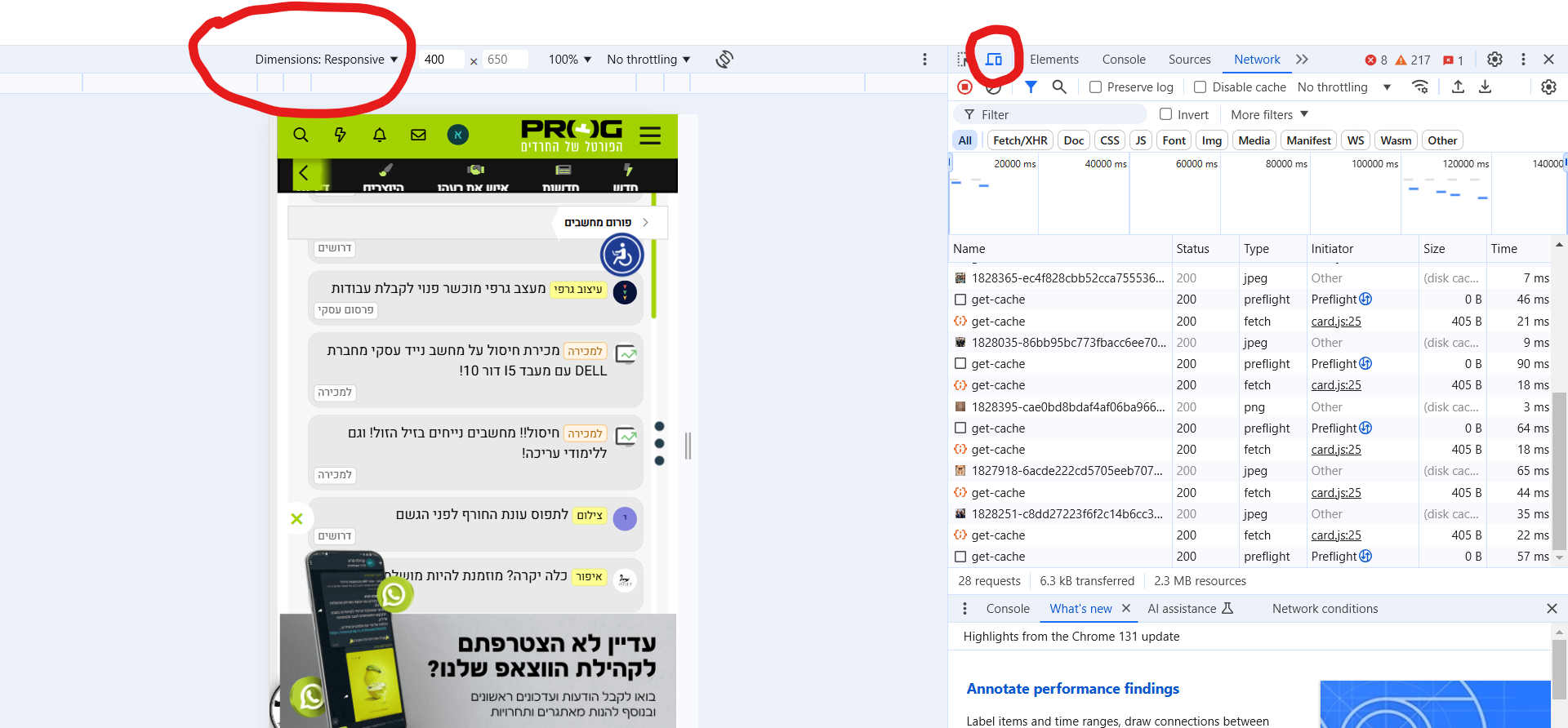Rotate the device viewport orientation
The height and width of the screenshot is (728, 1568).
click(724, 60)
